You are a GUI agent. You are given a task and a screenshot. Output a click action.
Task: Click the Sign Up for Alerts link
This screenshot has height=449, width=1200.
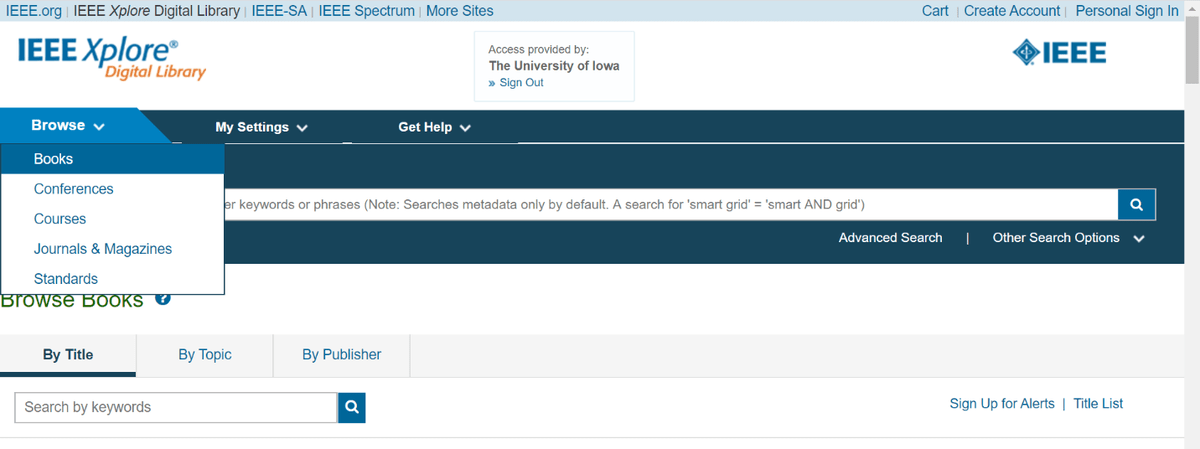(x=1002, y=404)
